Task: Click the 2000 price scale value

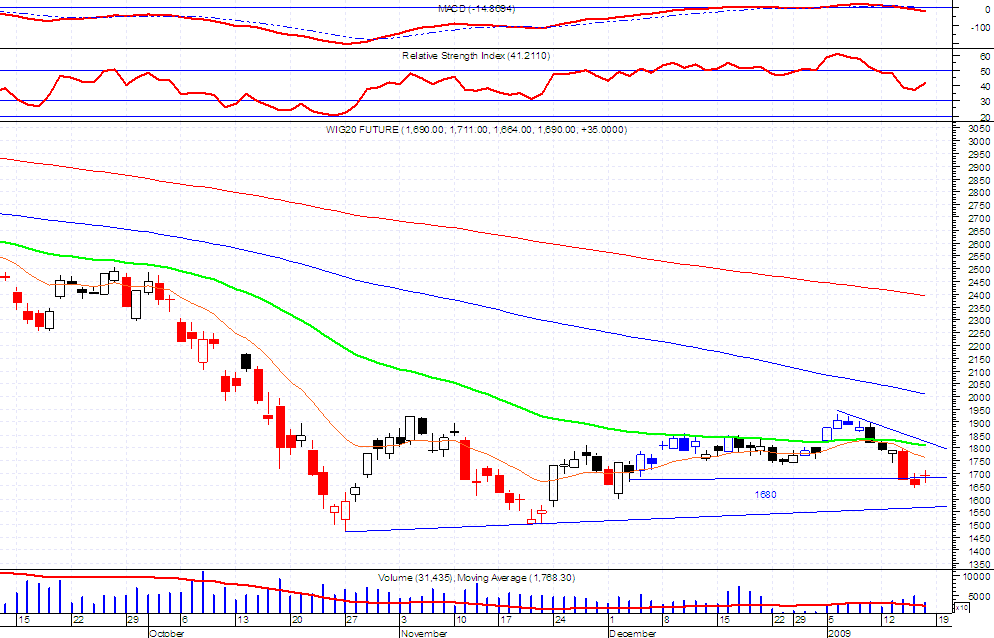Action: pyautogui.click(x=979, y=398)
